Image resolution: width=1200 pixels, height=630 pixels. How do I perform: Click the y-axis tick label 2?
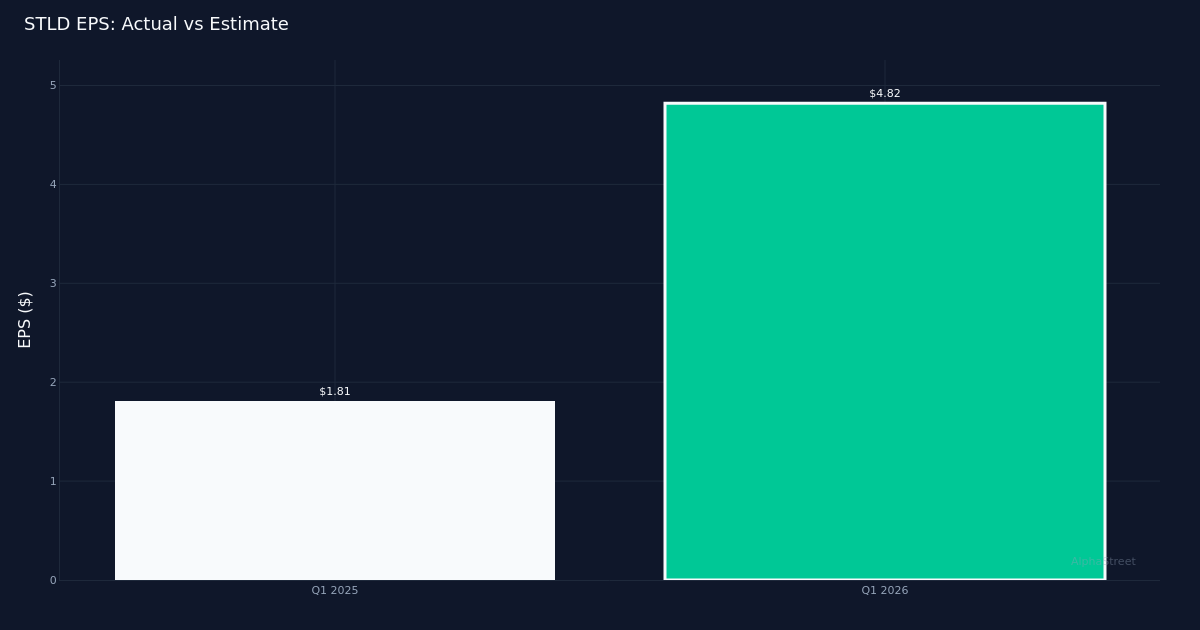pyautogui.click(x=53, y=382)
